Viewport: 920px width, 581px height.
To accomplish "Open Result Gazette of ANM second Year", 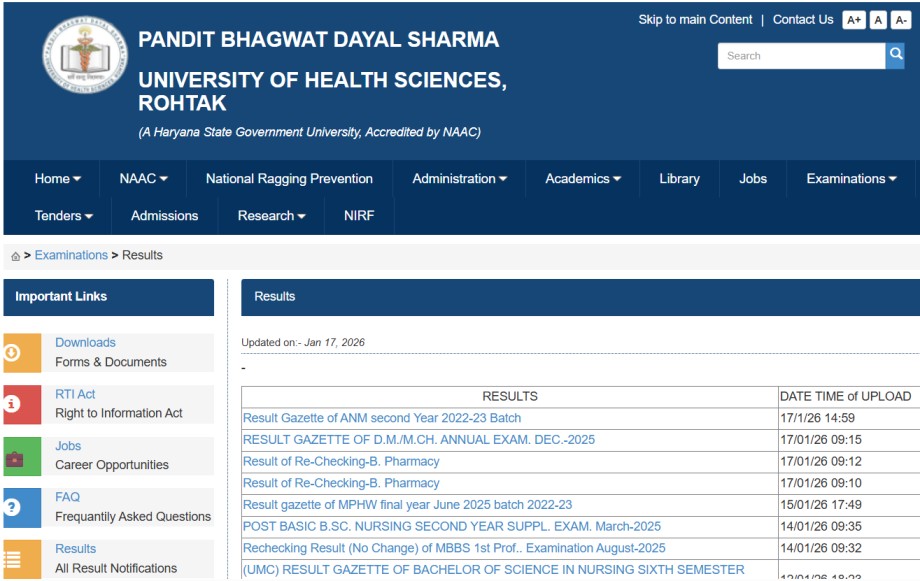I will point(382,418).
